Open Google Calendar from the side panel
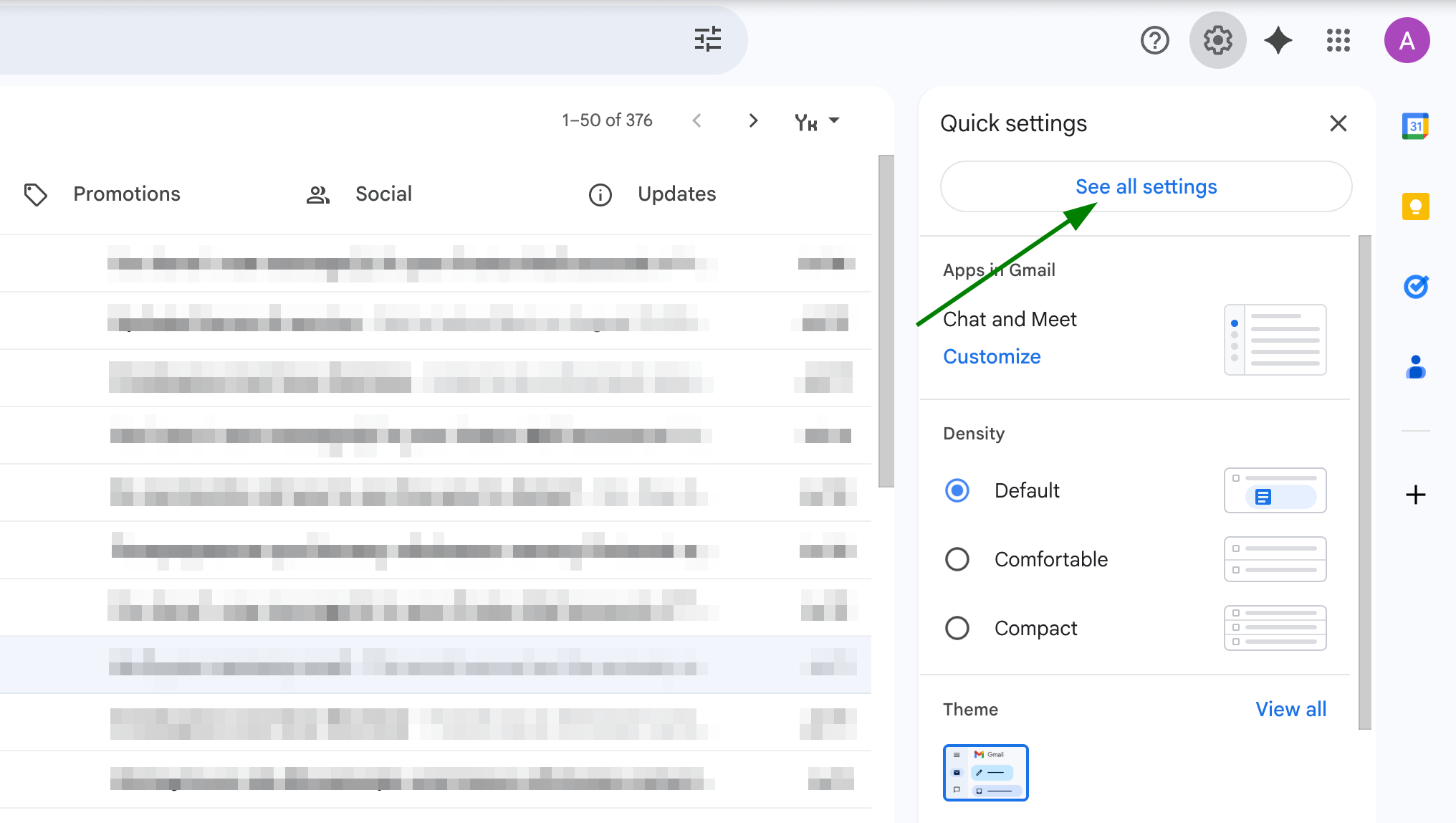Image resolution: width=1456 pixels, height=823 pixels. tap(1414, 126)
